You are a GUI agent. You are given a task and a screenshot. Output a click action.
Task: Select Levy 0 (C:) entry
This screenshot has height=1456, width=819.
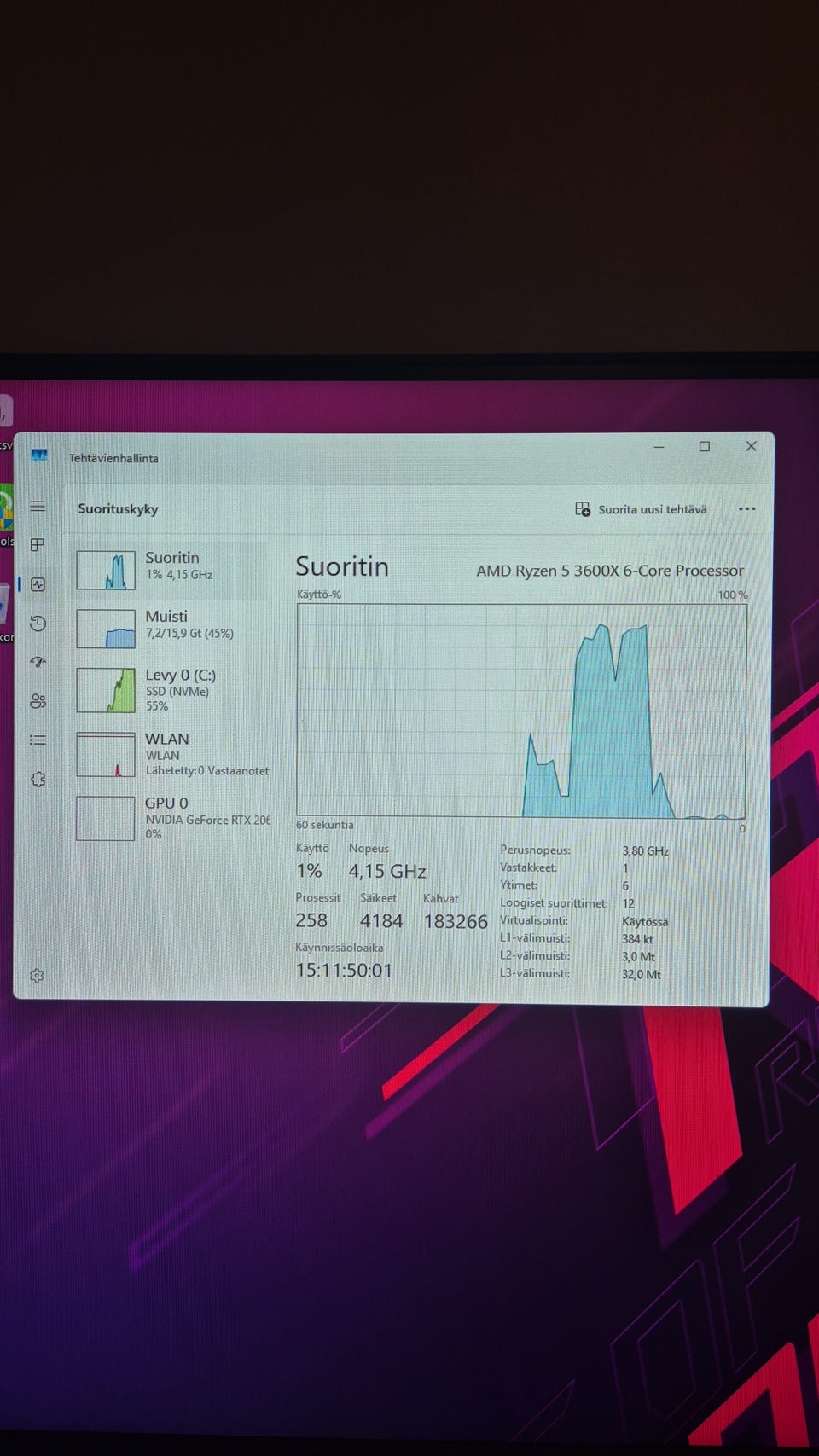[x=169, y=690]
